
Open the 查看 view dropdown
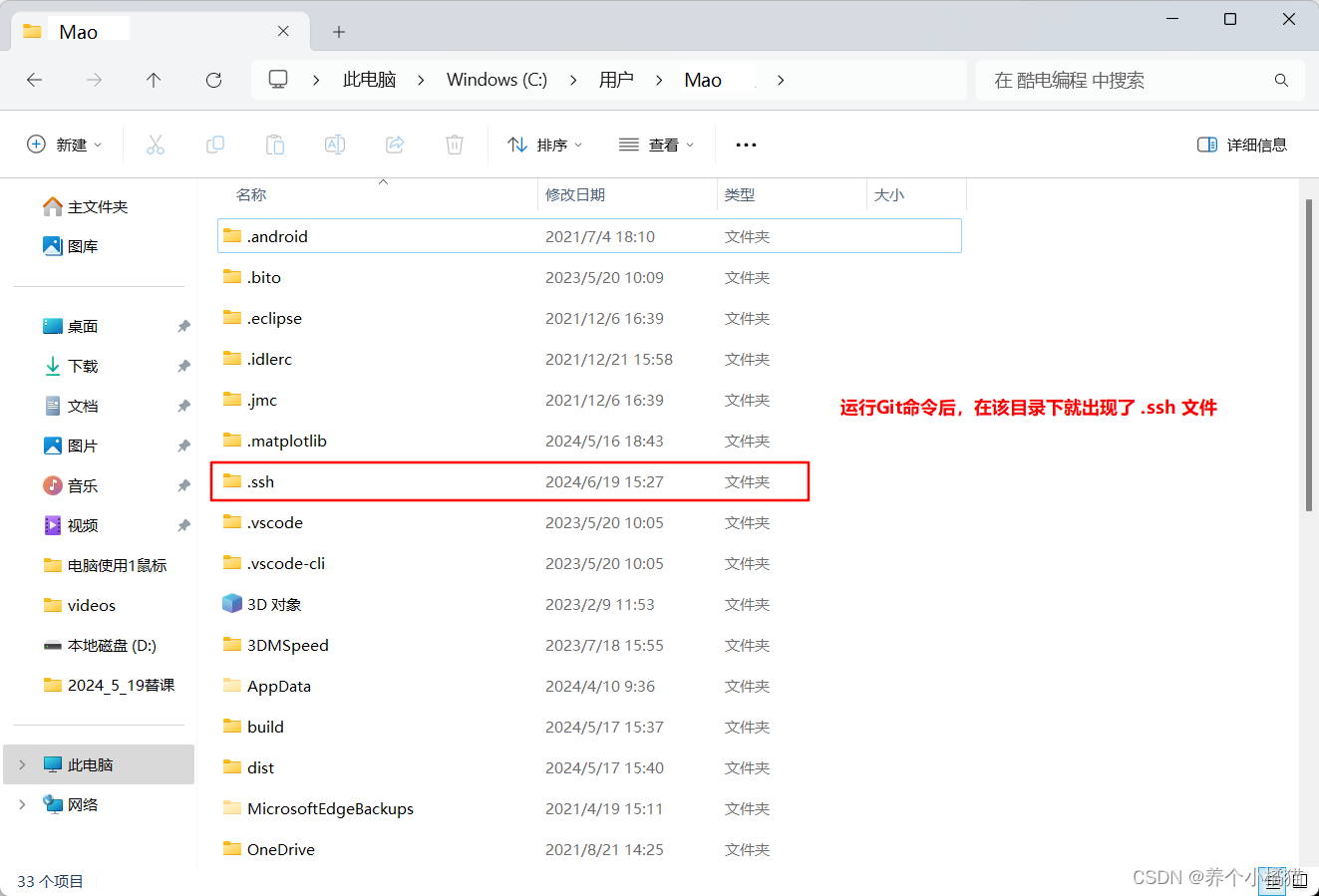[656, 145]
